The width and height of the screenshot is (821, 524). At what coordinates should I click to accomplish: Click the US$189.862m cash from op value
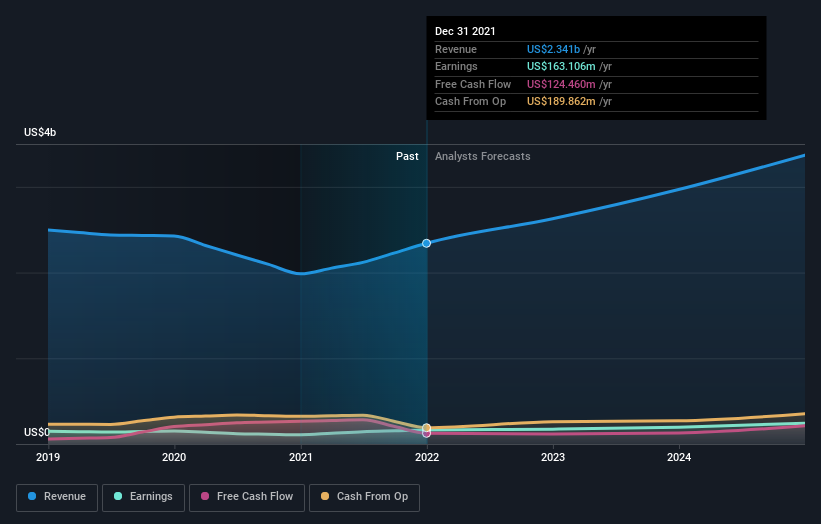(x=561, y=102)
